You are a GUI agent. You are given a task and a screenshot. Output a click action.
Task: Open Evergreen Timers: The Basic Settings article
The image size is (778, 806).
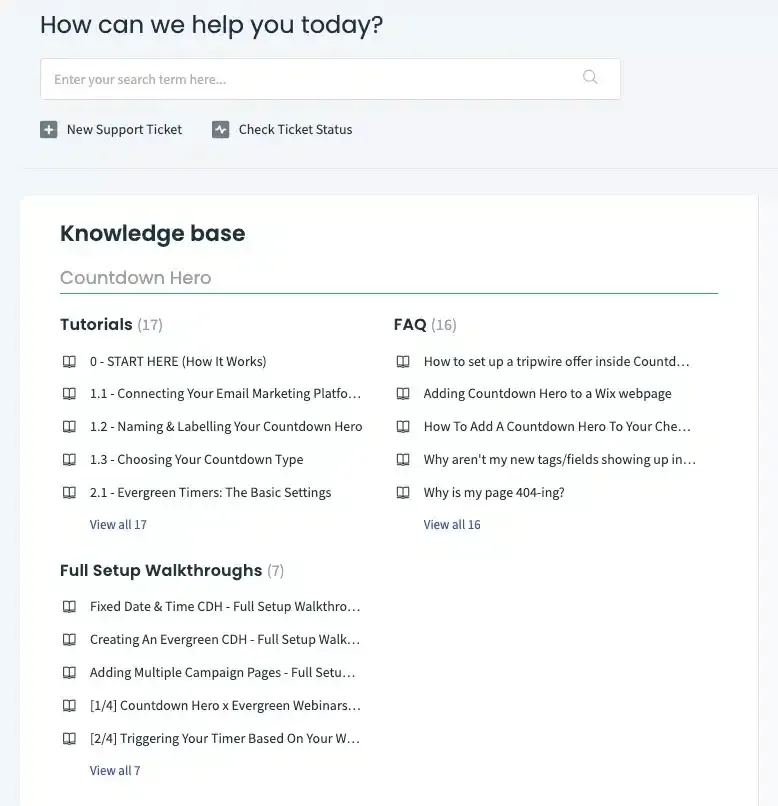[211, 492]
